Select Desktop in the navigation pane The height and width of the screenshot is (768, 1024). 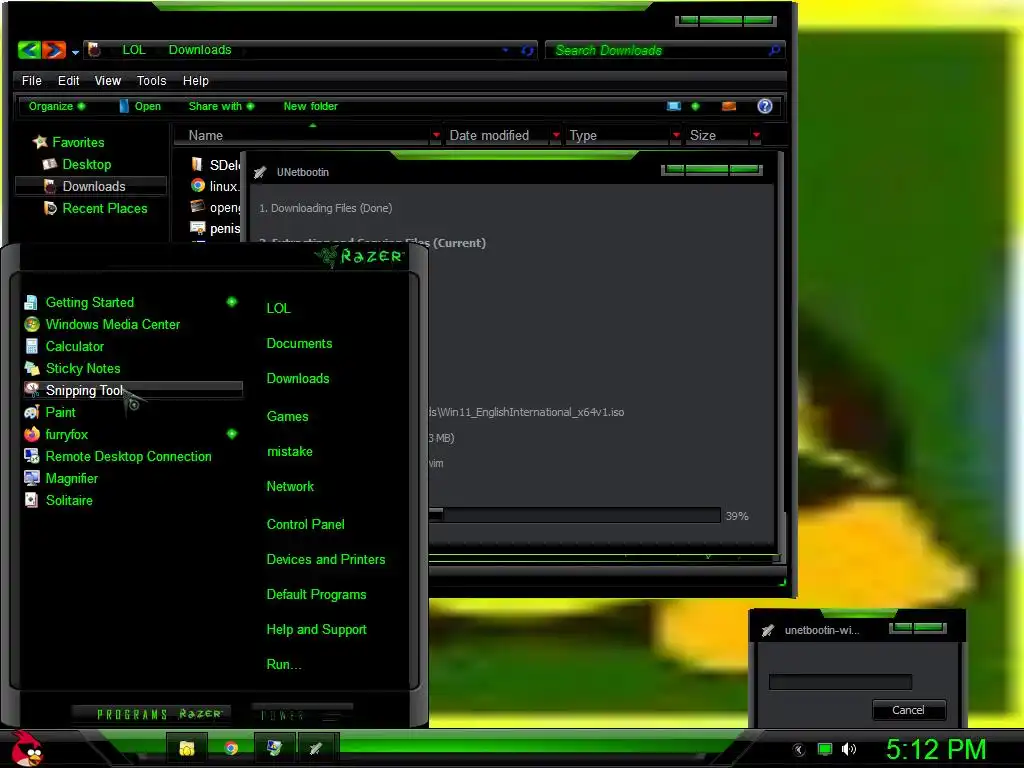coord(86,165)
